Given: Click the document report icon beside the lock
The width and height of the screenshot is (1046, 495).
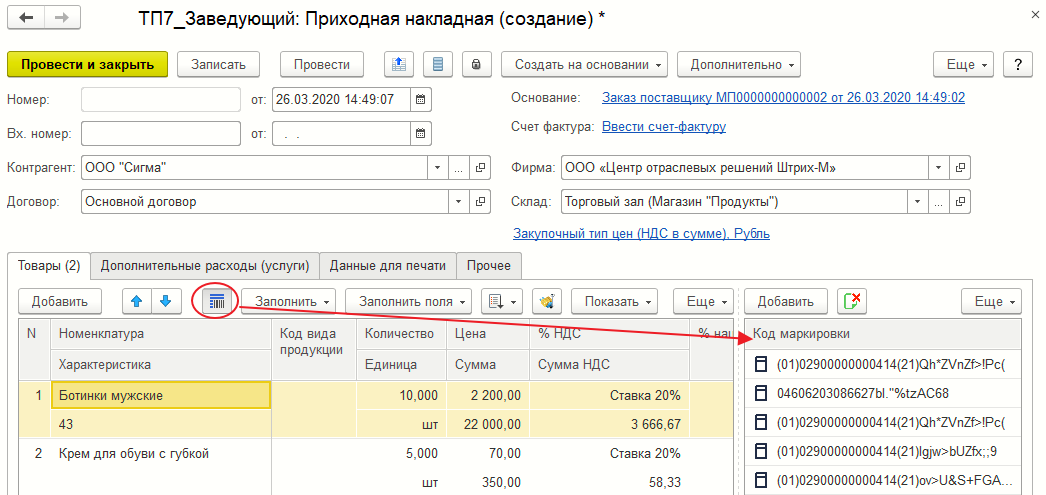Looking at the screenshot, I should pyautogui.click(x=437, y=65).
